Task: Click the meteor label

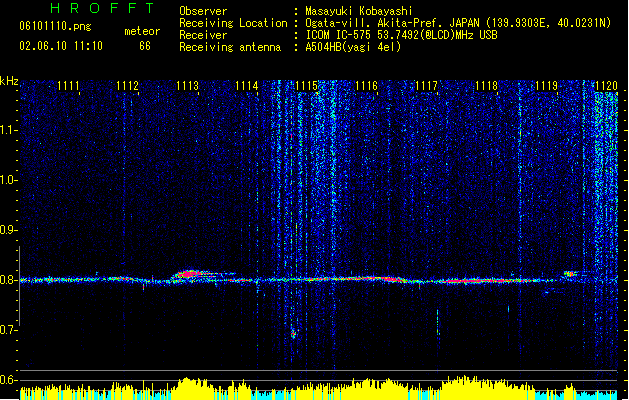Action: point(142,31)
